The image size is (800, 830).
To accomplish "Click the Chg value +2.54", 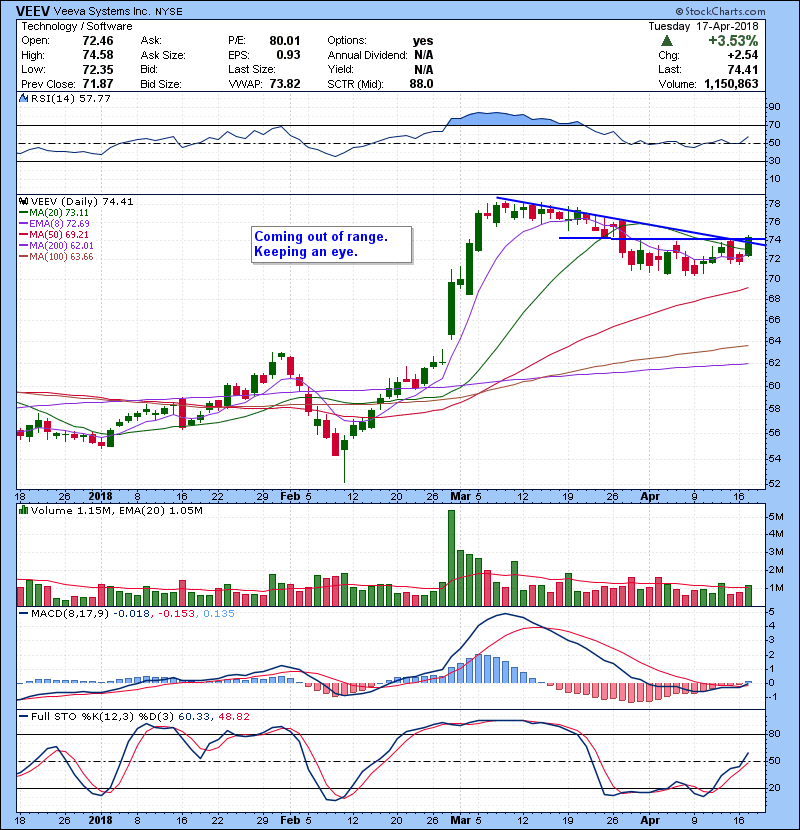I will [x=743, y=55].
